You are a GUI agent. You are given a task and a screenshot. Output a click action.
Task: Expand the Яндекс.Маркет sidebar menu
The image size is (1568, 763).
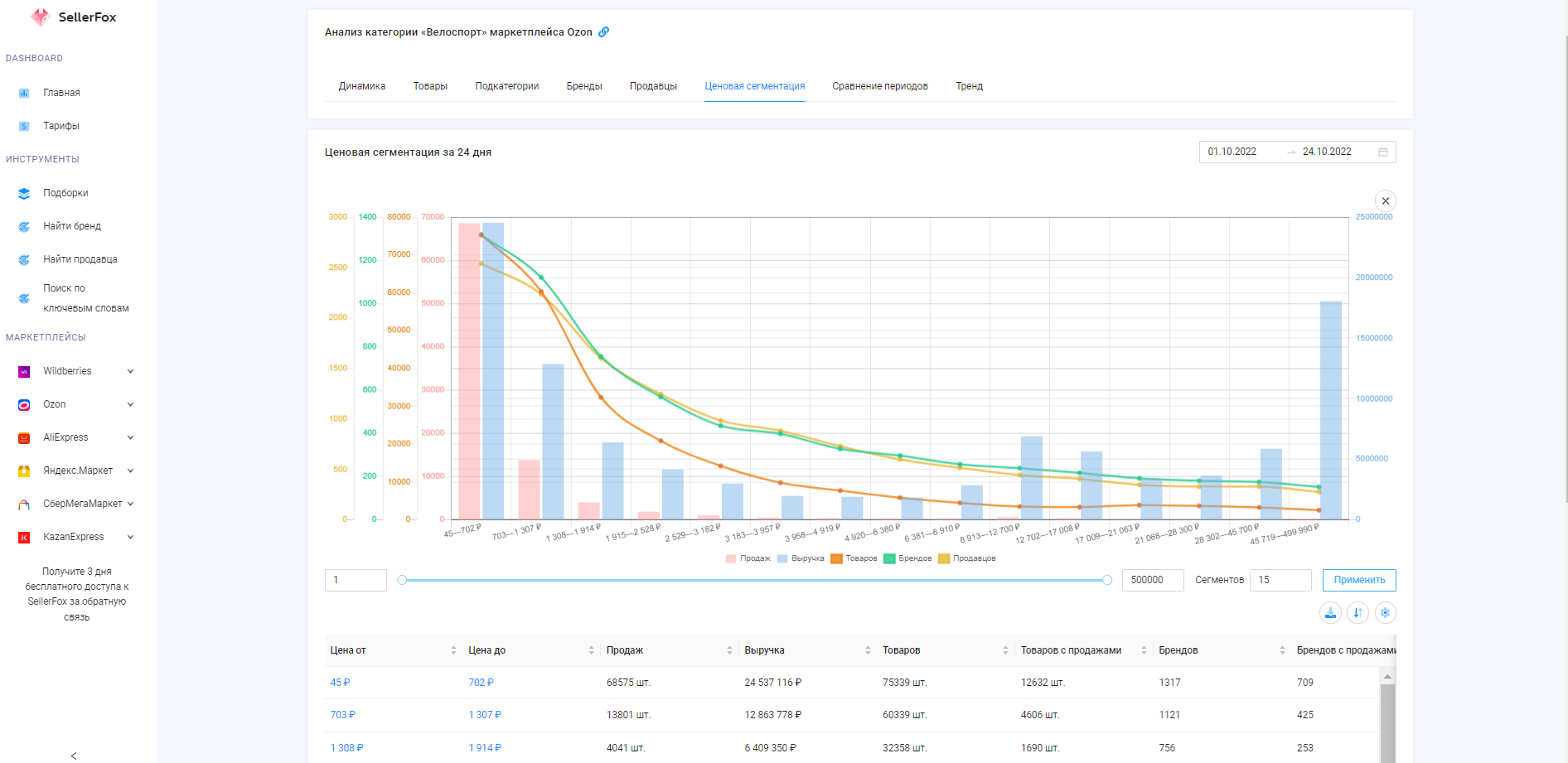(130, 471)
